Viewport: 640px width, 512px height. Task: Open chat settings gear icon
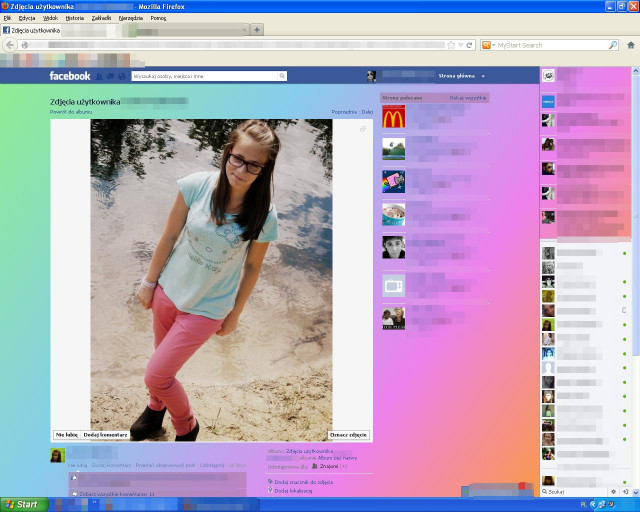coord(613,492)
